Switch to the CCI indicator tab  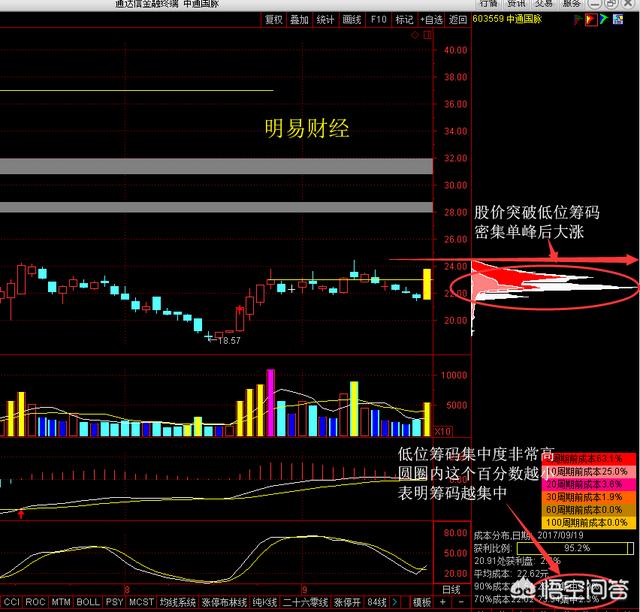click(x=12, y=602)
